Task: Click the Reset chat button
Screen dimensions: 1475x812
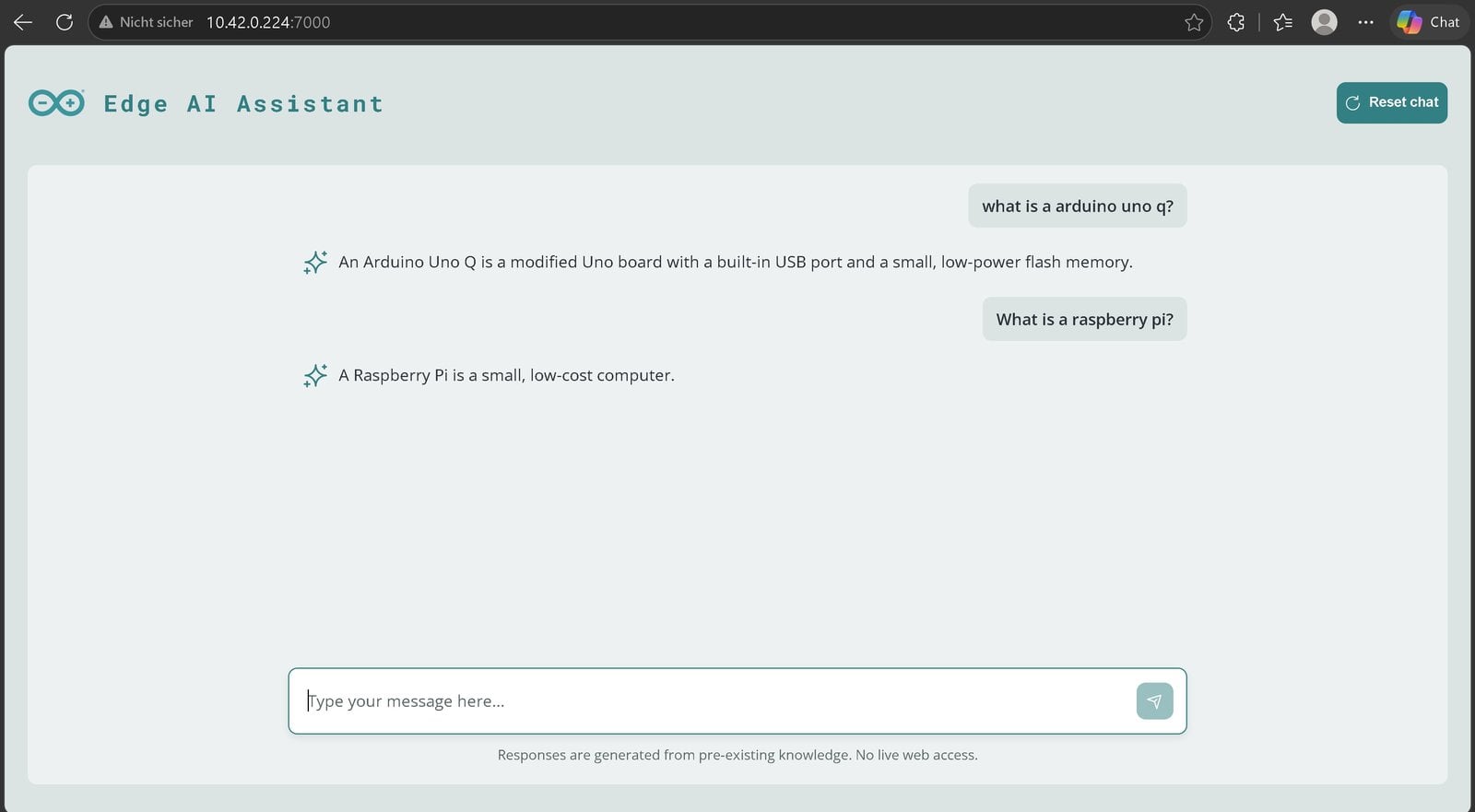Action: pos(1392,102)
